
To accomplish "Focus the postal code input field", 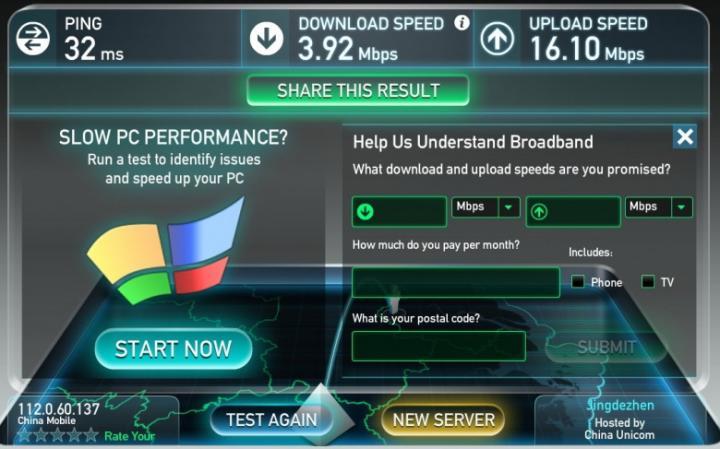I will pyautogui.click(x=439, y=346).
